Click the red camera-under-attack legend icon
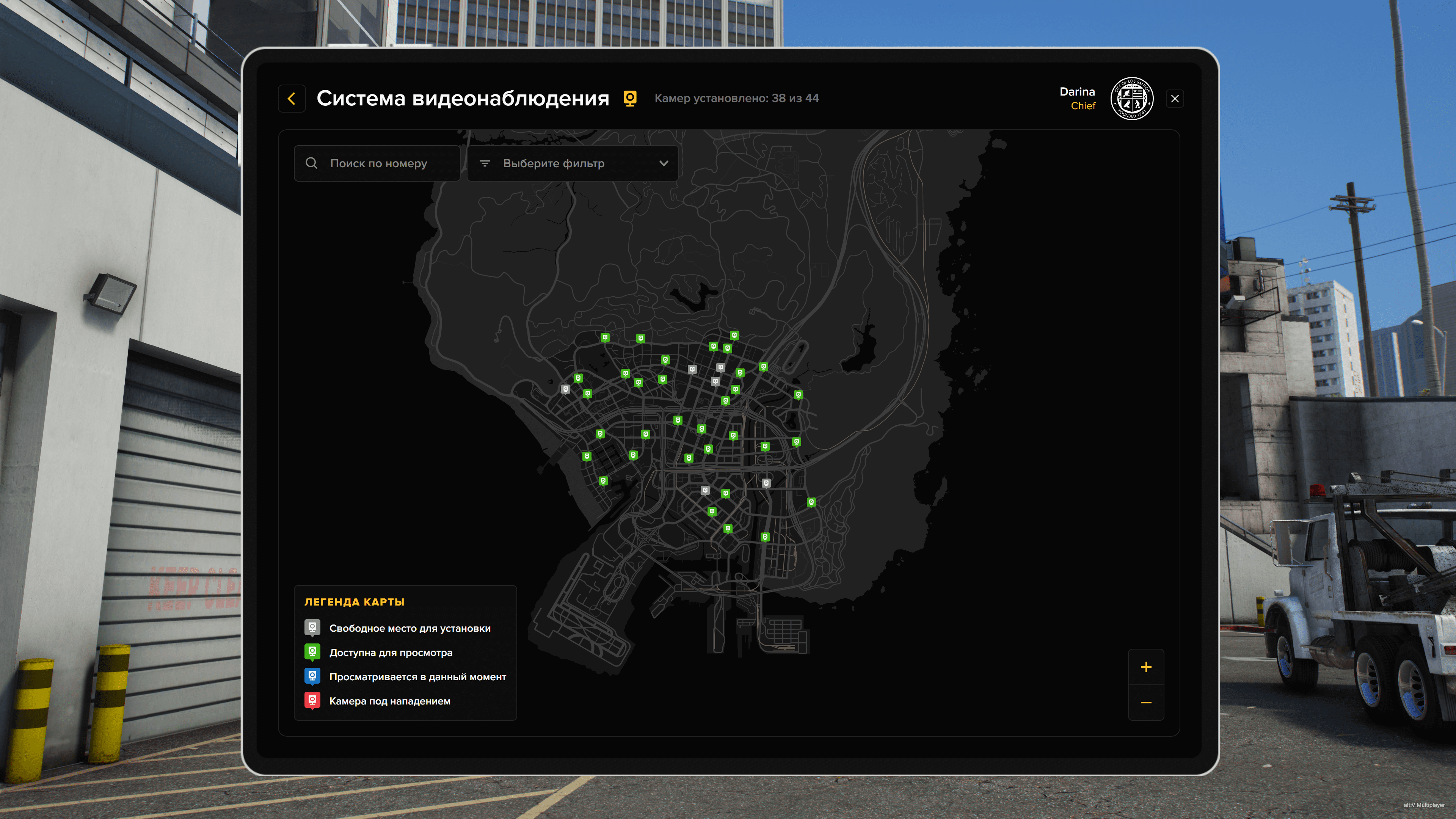The image size is (1456, 819). 312,700
